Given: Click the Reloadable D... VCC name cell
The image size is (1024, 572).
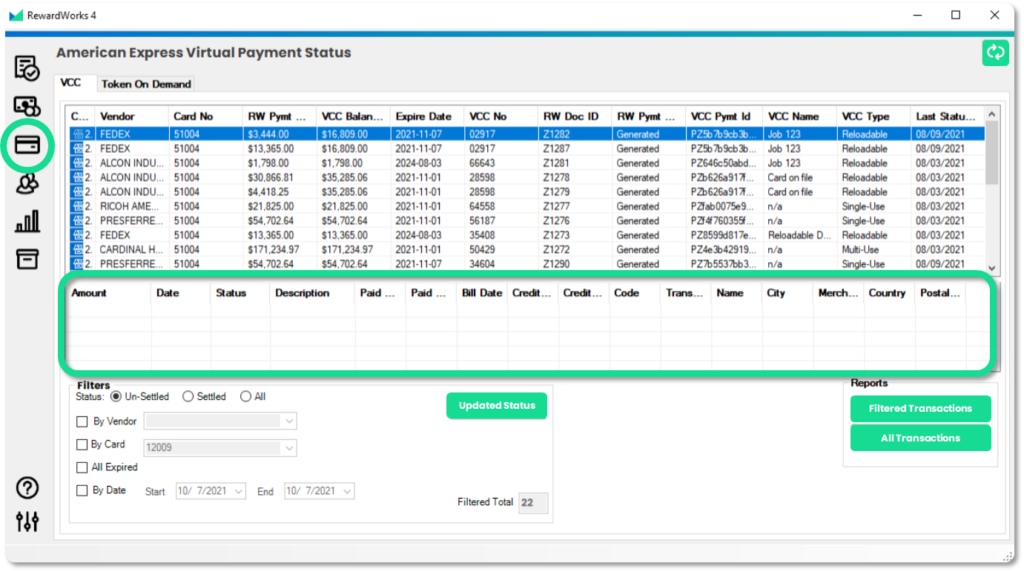Looking at the screenshot, I should tap(799, 235).
